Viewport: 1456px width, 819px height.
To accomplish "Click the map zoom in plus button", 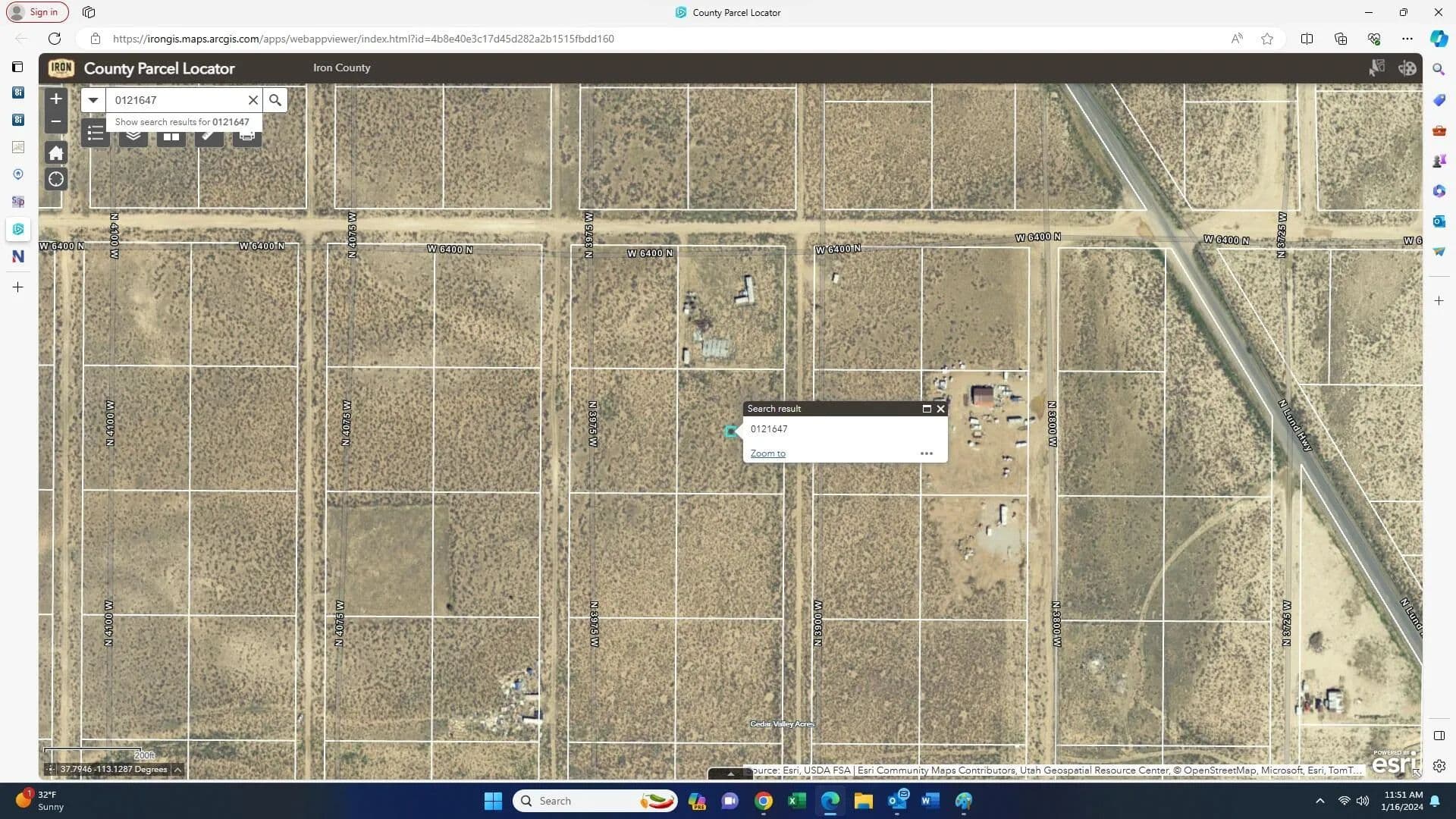I will 55,99.
